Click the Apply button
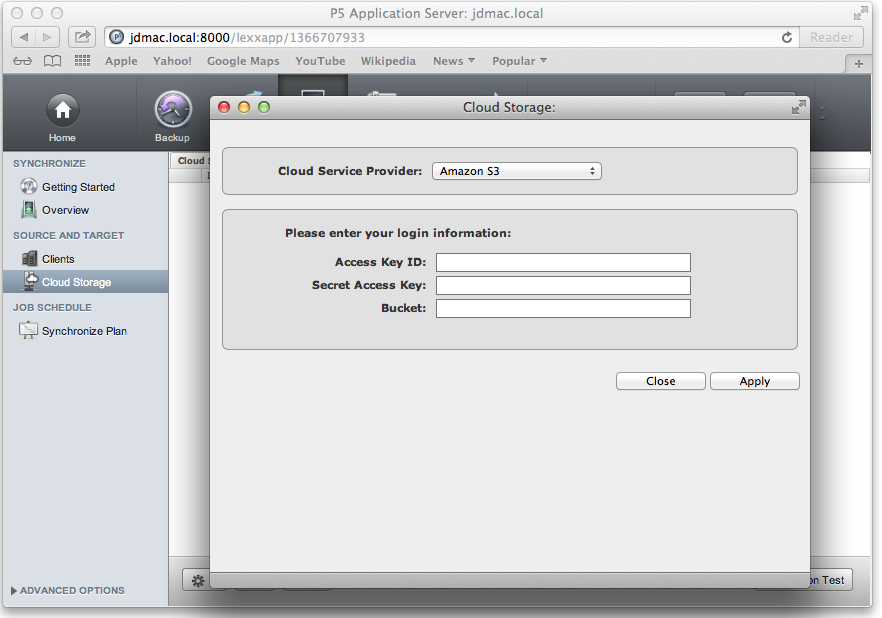882x618 pixels. 754,381
